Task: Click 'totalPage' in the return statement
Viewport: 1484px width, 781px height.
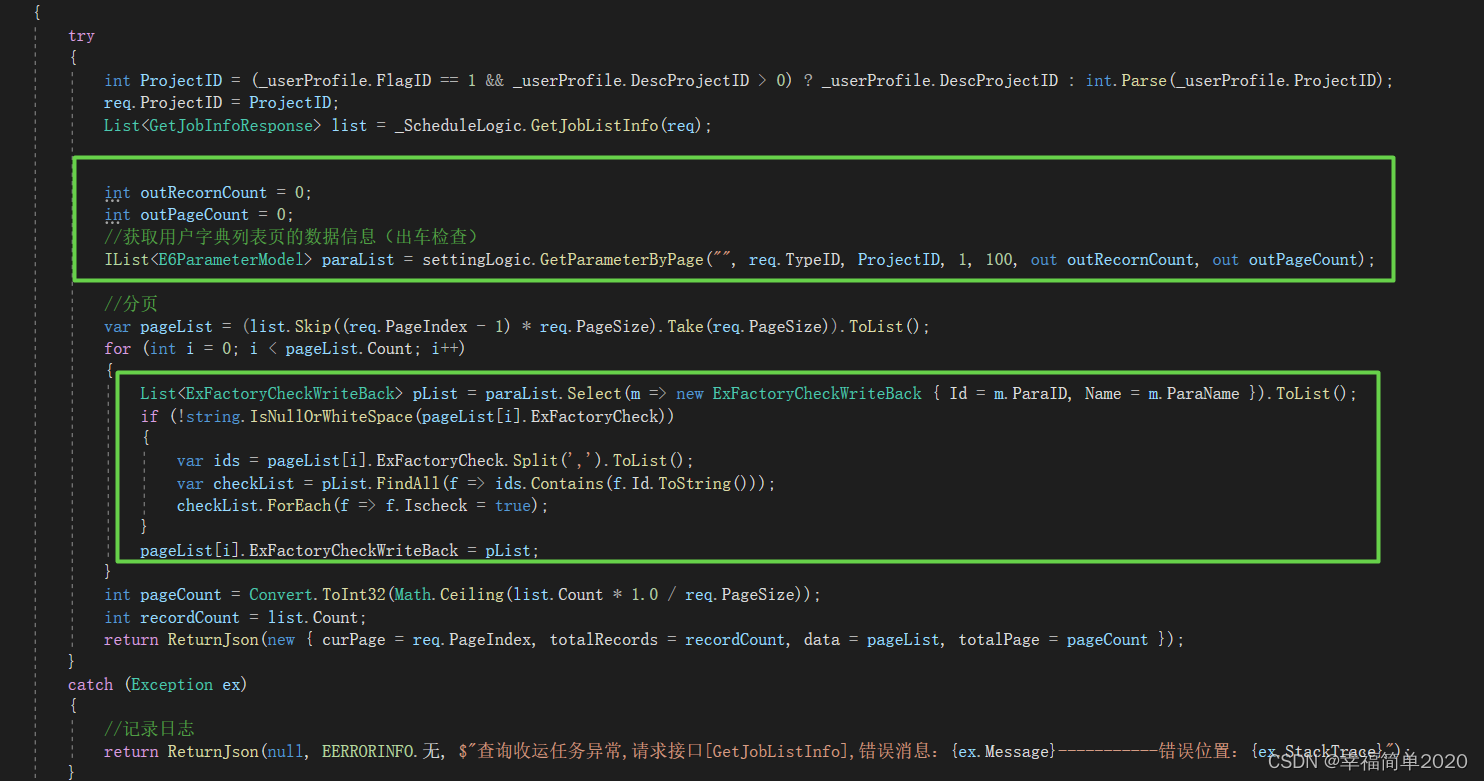Action: coord(999,640)
